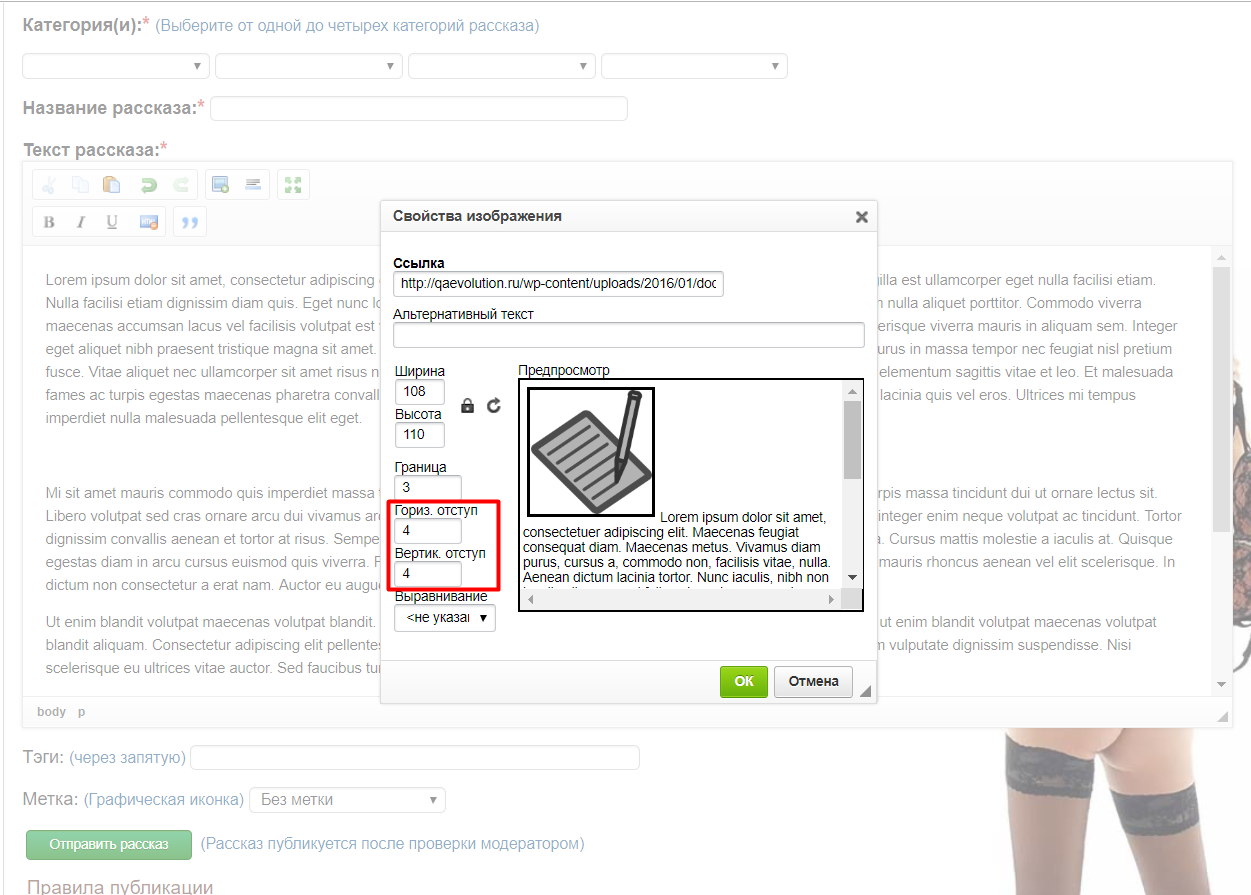Click the undo arrow icon
The height and width of the screenshot is (895, 1251).
(148, 185)
